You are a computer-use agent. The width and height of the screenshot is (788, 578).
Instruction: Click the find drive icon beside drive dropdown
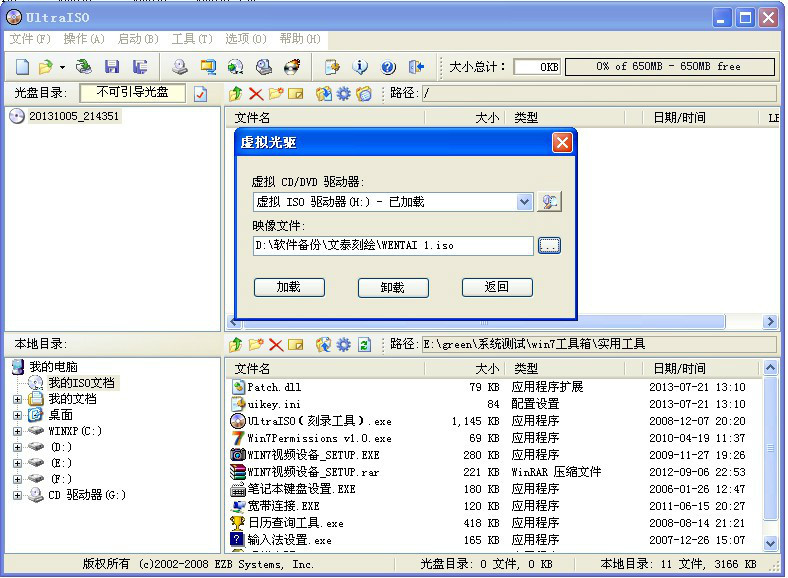click(x=549, y=202)
